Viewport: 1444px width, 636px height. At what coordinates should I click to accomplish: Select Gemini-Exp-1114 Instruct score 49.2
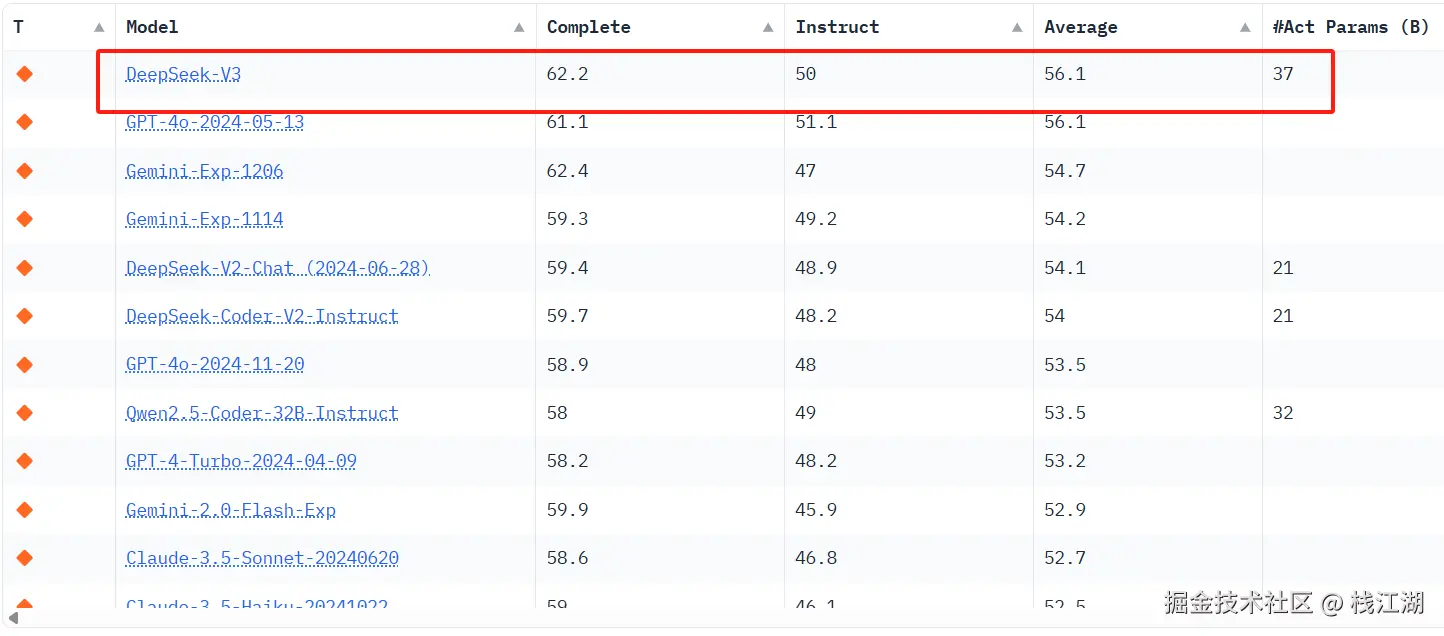tap(816, 219)
